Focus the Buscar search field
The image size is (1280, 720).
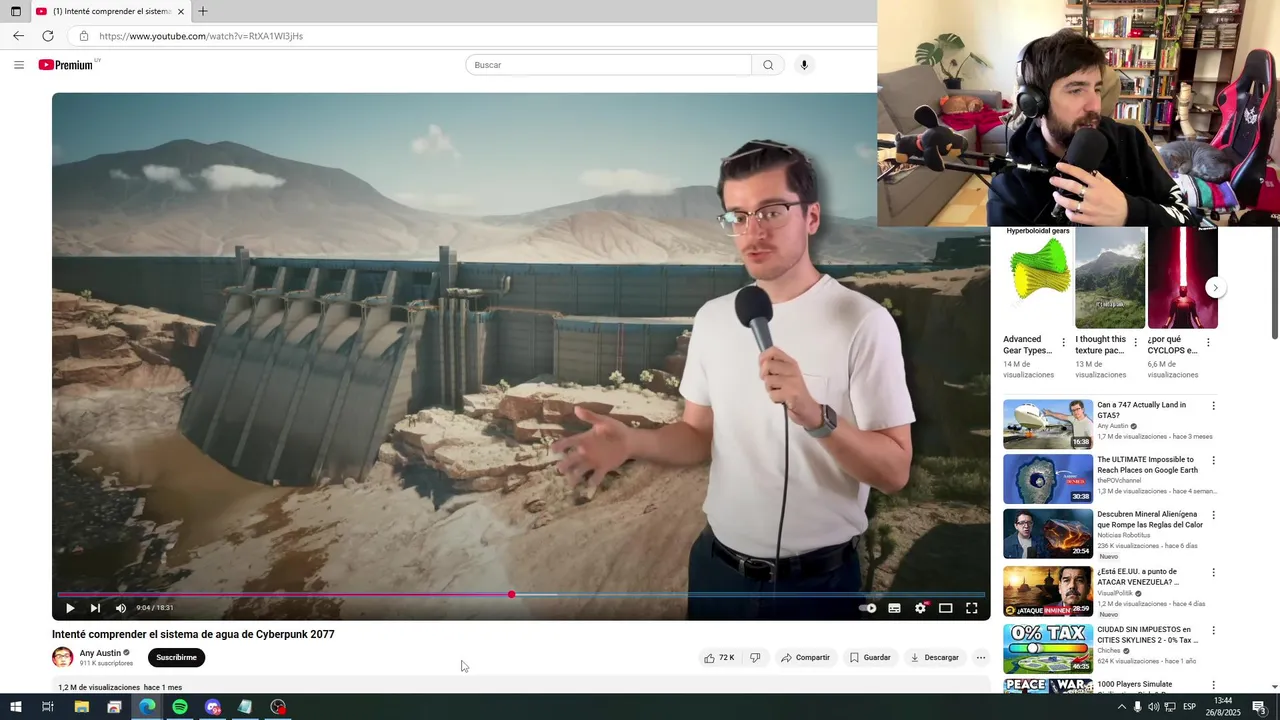click(608, 65)
